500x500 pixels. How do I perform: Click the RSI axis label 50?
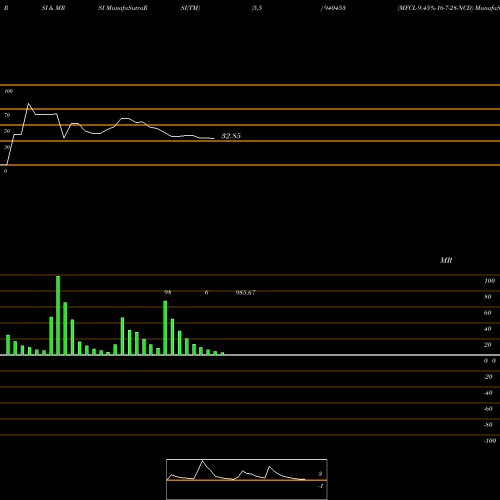pyautogui.click(x=7, y=131)
